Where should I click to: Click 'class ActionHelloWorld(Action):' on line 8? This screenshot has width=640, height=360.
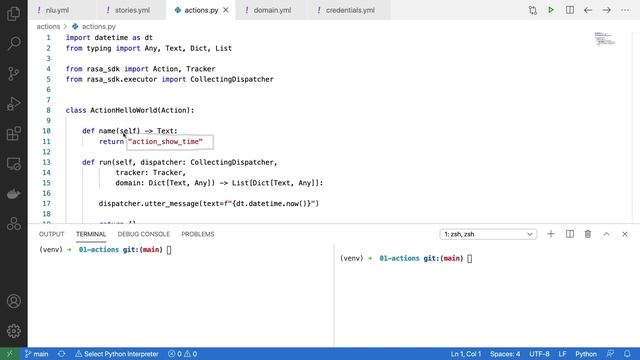130,110
